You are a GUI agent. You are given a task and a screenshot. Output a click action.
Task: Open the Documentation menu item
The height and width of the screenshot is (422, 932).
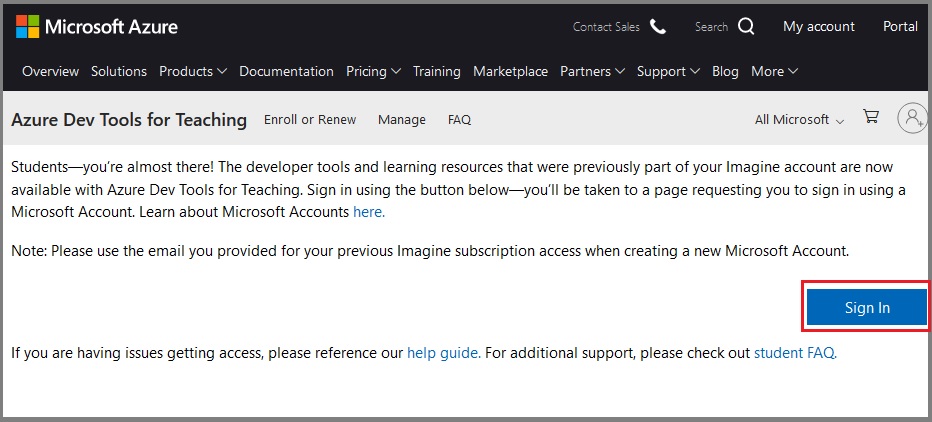click(286, 71)
